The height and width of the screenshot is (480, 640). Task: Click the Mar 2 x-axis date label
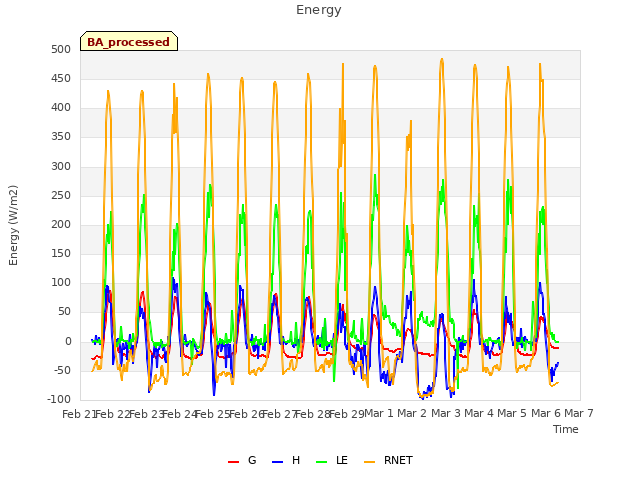point(412,414)
